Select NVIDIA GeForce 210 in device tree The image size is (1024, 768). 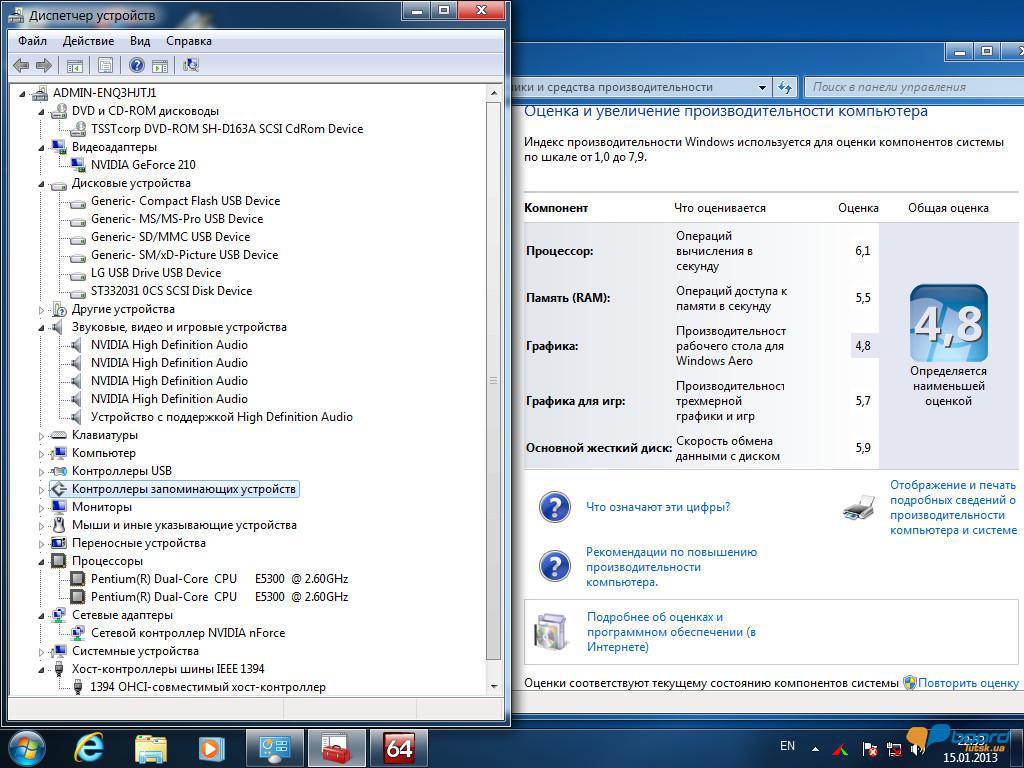click(143, 165)
